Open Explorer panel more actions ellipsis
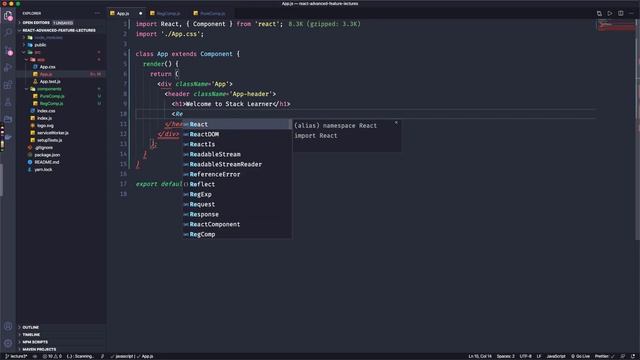The width and height of the screenshot is (640, 360). pos(97,13)
